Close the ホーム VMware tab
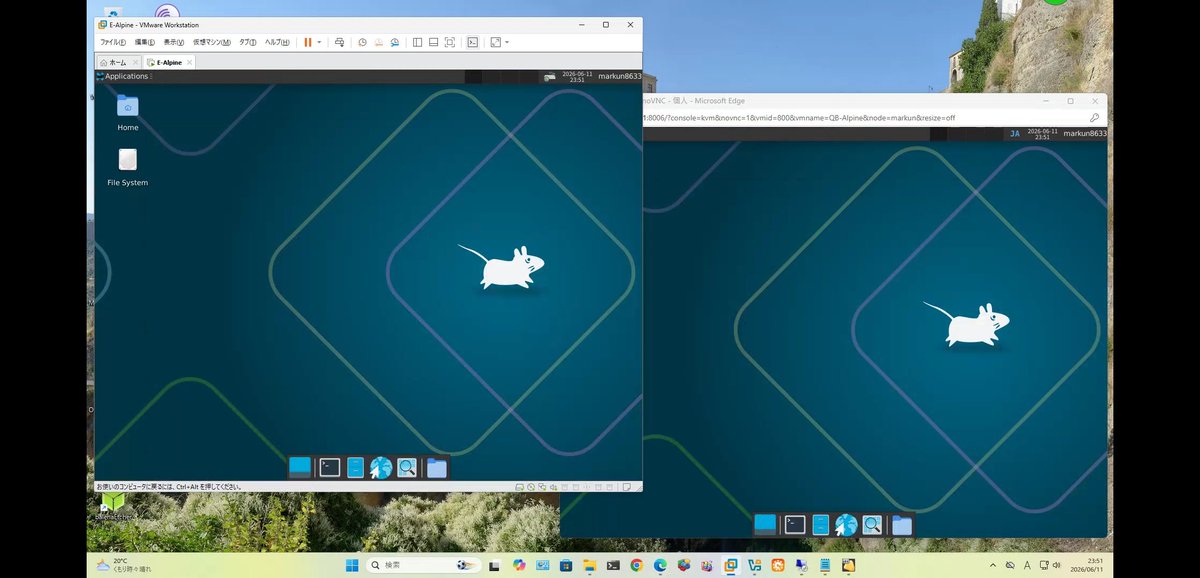This screenshot has height=578, width=1200. coord(135,62)
